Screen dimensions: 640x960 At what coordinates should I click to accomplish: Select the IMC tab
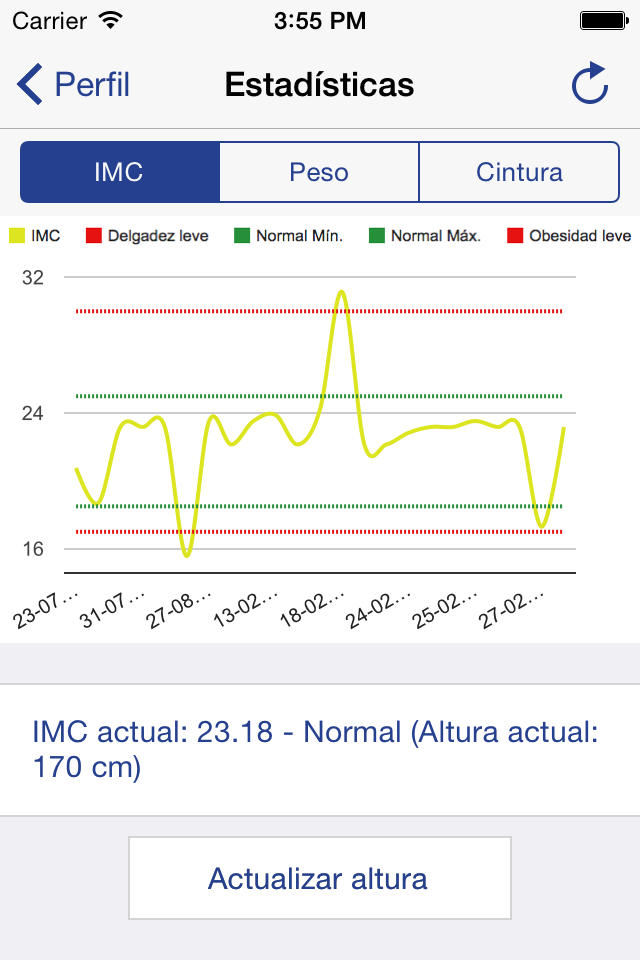pyautogui.click(x=119, y=172)
